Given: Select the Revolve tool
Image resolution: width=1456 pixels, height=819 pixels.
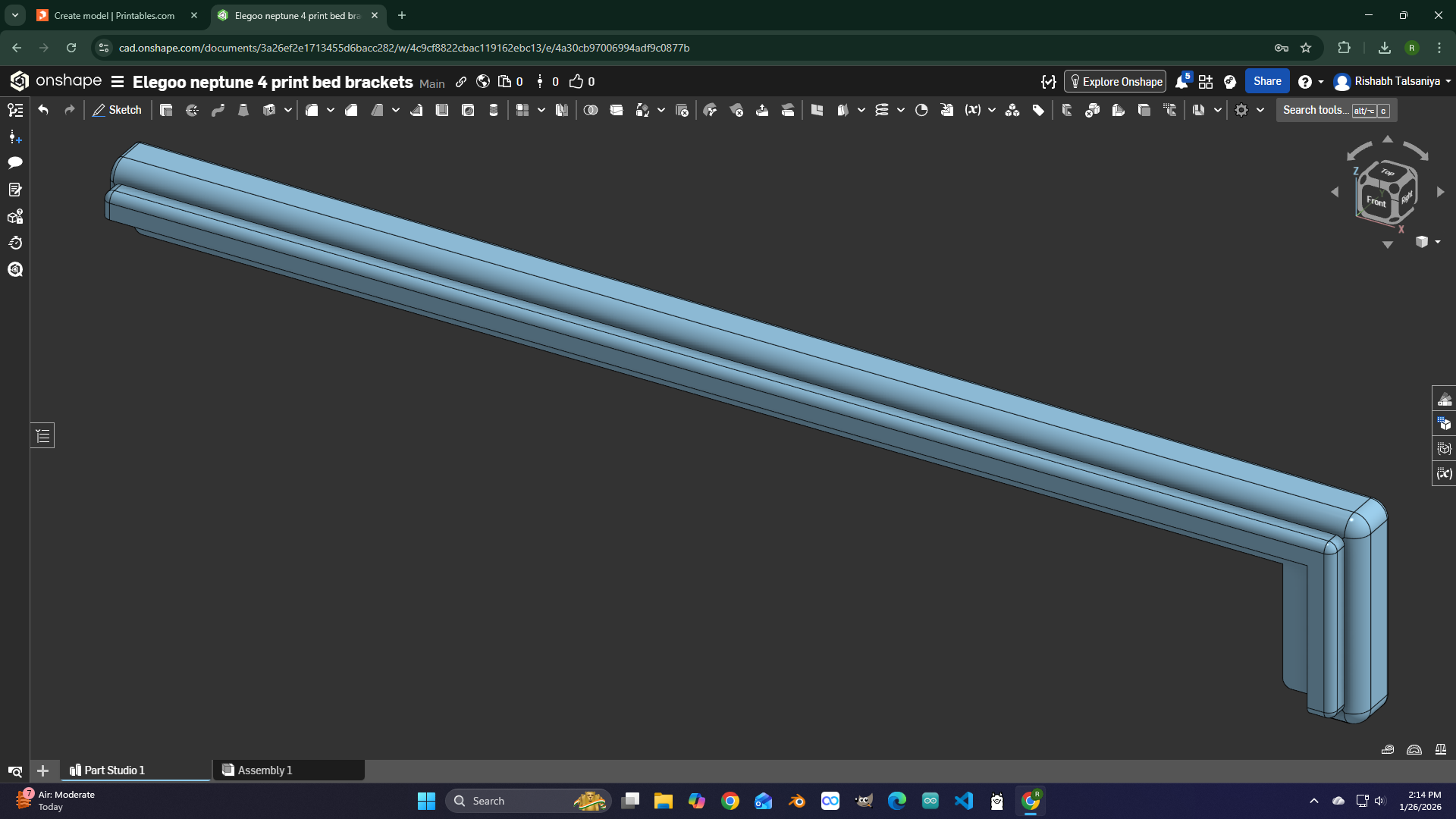Looking at the screenshot, I should 192,110.
